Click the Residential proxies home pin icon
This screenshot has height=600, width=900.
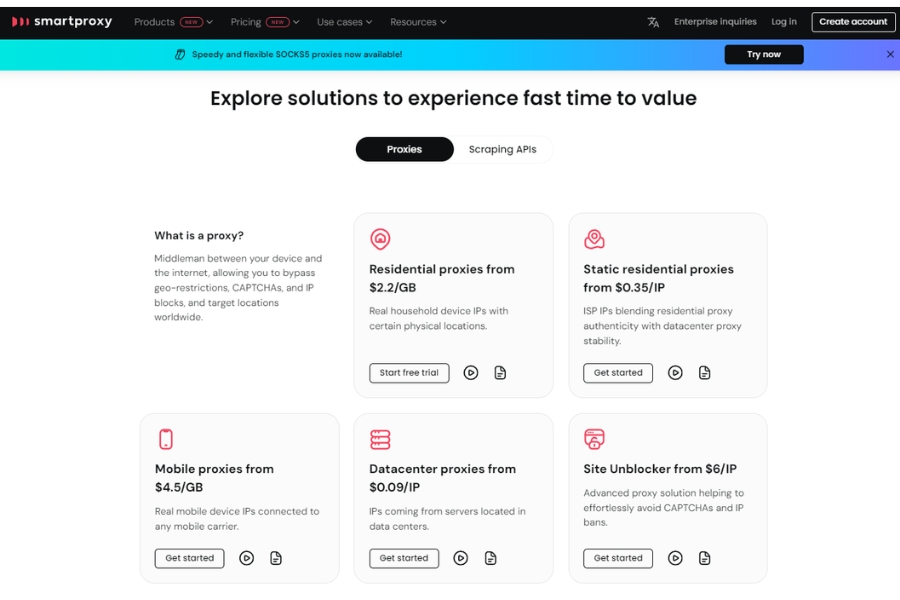click(380, 239)
